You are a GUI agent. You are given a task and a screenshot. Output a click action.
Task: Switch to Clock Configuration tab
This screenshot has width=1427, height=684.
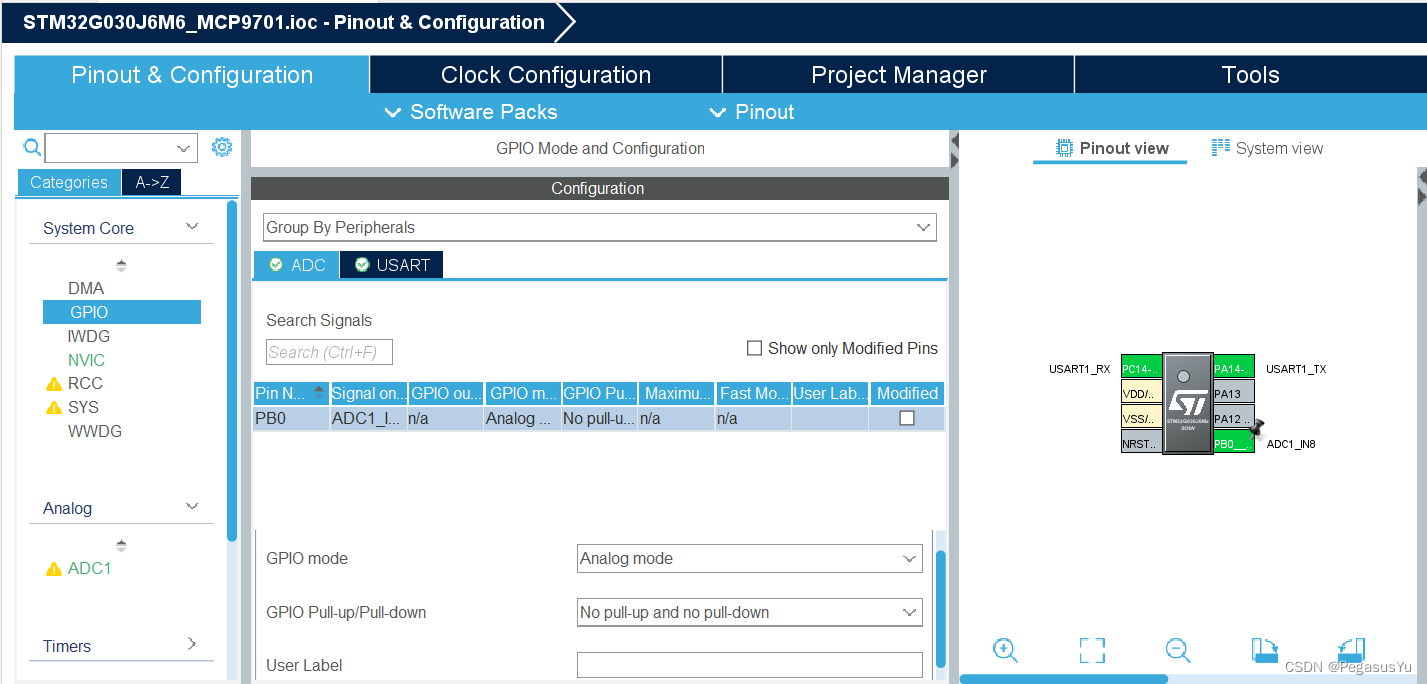tap(546, 75)
